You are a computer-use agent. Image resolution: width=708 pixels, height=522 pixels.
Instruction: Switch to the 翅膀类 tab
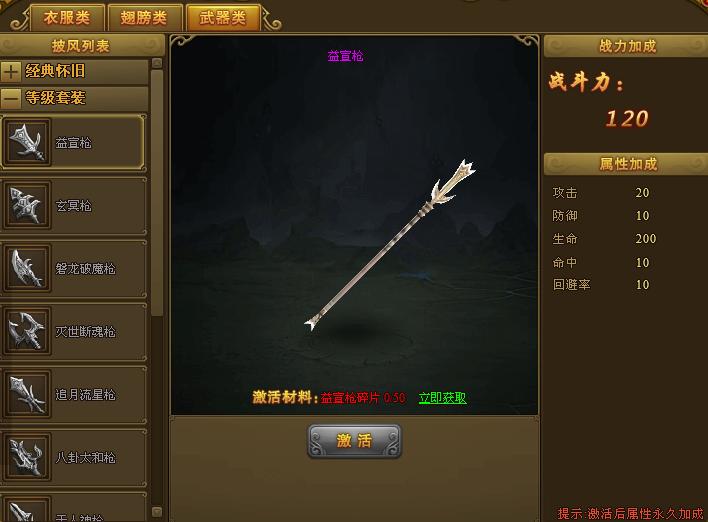click(x=144, y=18)
